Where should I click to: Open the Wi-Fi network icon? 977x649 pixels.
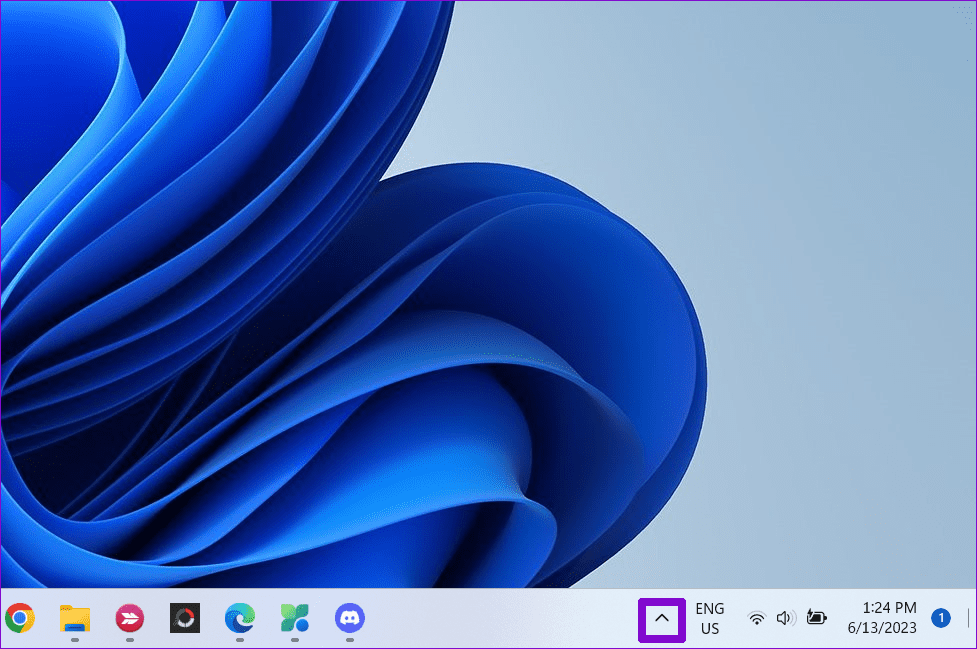[756, 618]
